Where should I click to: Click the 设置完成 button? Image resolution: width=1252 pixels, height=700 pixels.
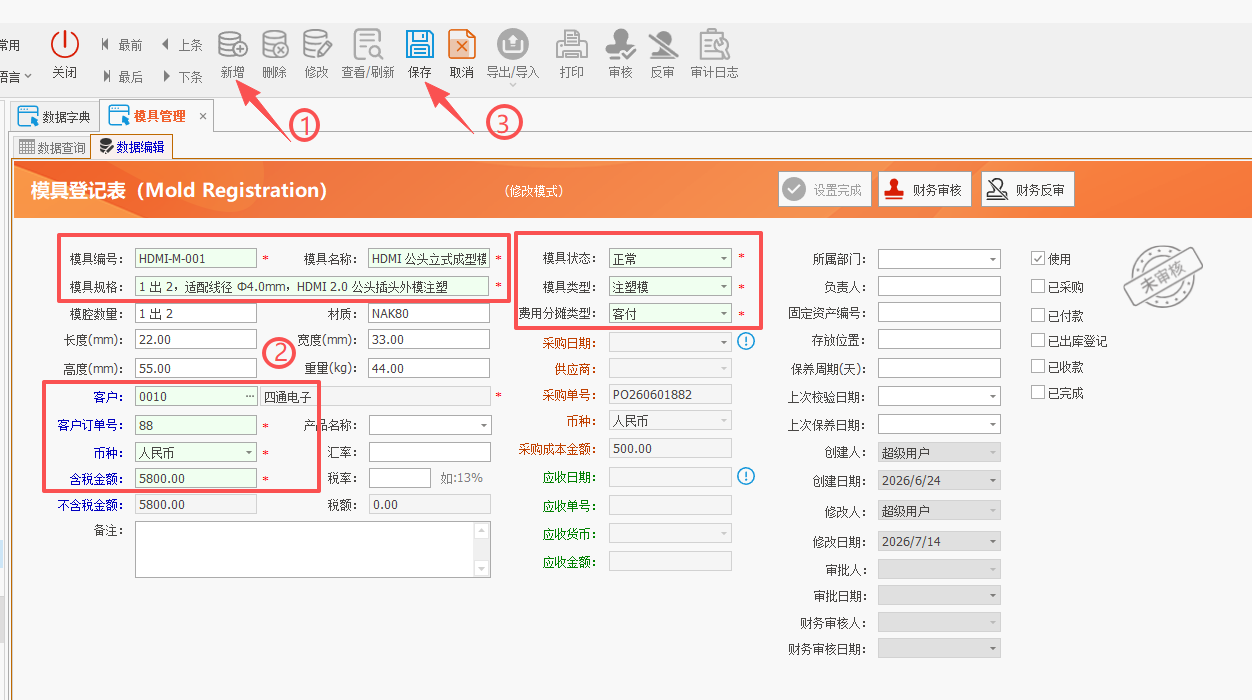825,189
